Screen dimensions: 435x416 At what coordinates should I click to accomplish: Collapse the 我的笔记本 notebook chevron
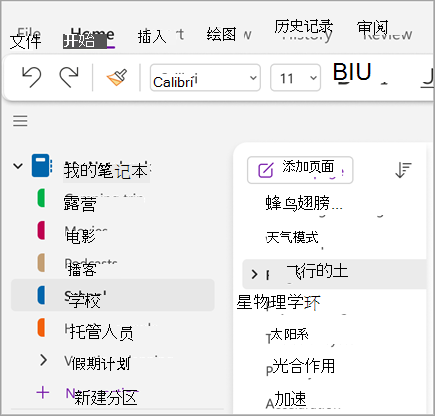coord(18,166)
